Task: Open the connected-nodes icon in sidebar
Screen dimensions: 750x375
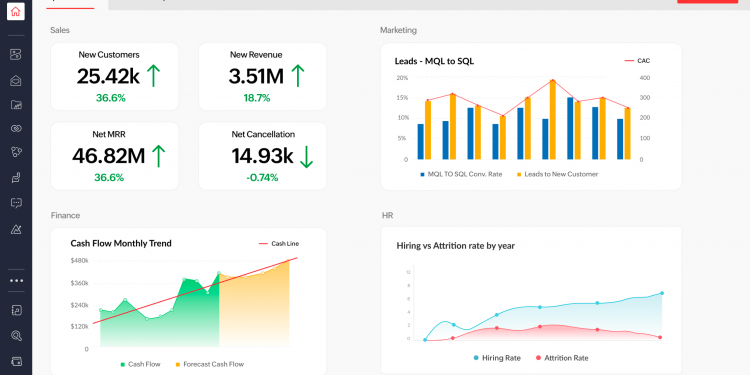Action: tap(16, 152)
